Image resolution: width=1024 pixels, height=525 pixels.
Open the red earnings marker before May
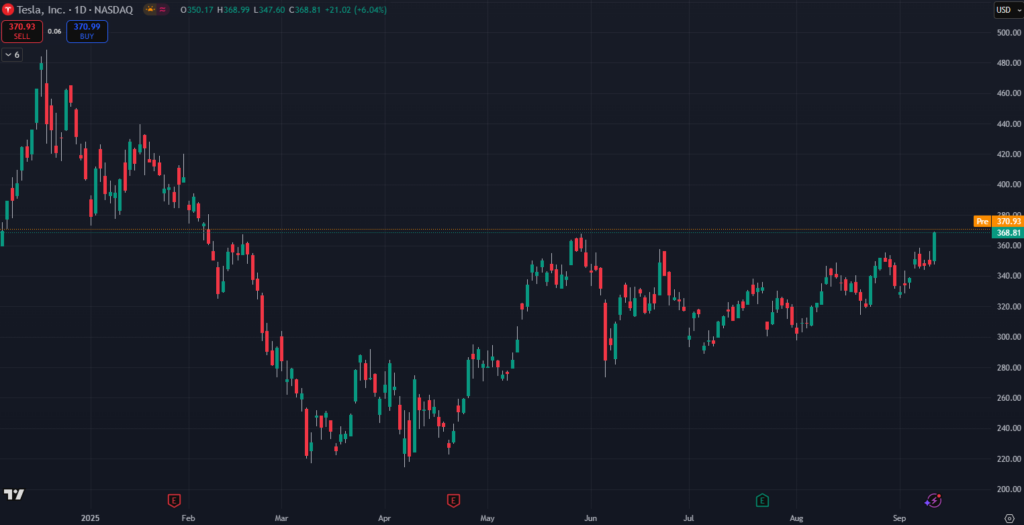(453, 501)
